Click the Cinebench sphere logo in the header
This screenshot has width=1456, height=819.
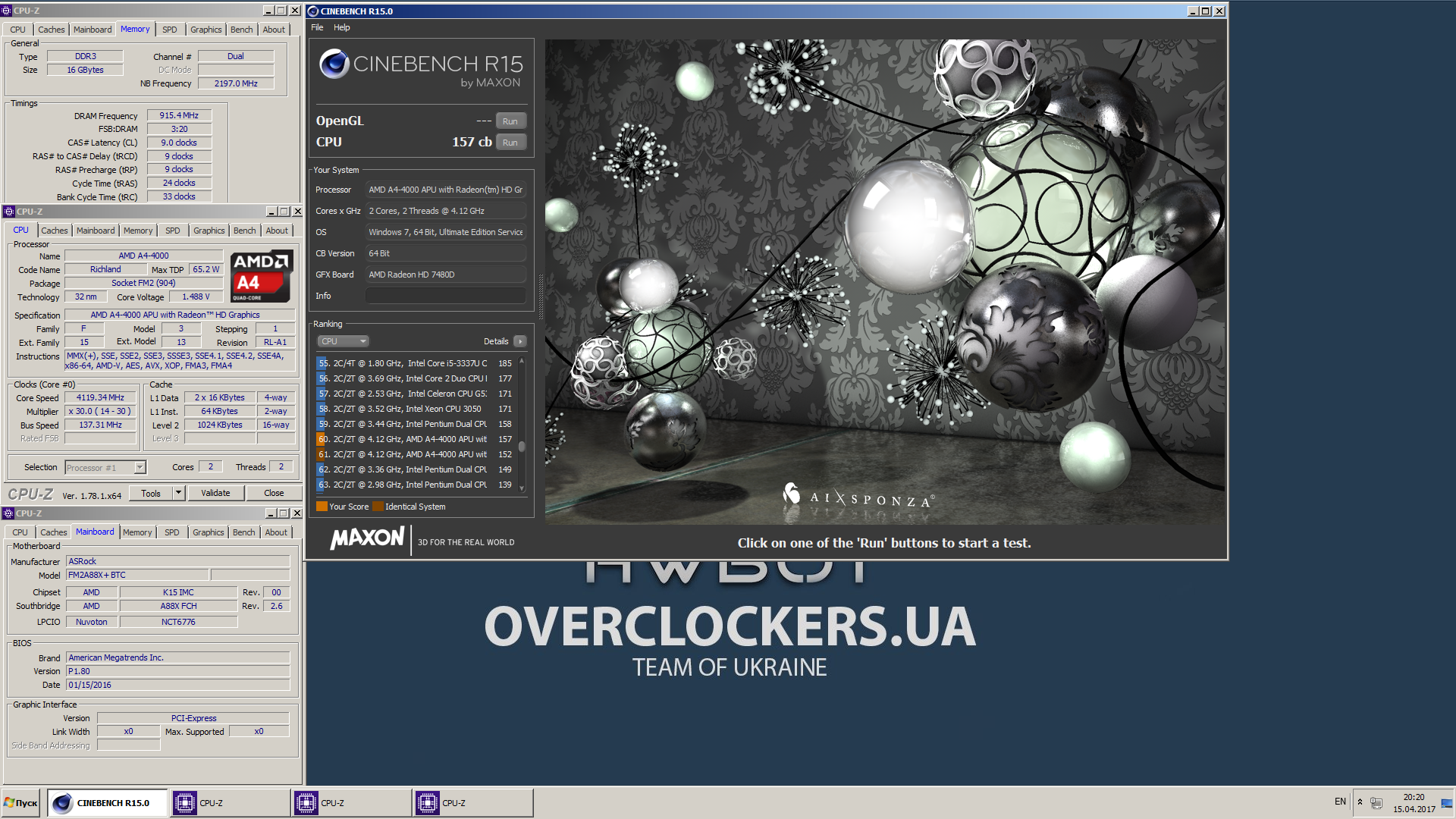click(x=334, y=64)
